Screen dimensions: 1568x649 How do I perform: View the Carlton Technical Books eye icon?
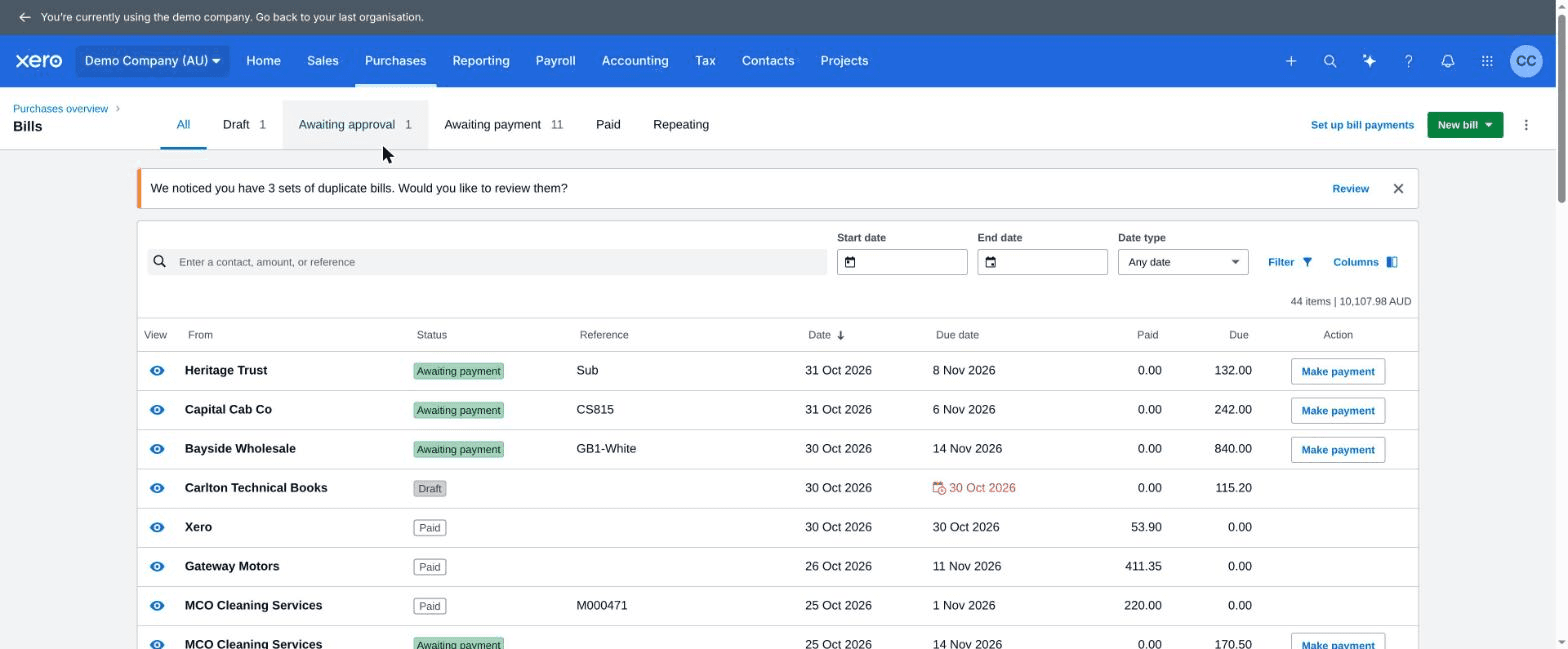157,488
